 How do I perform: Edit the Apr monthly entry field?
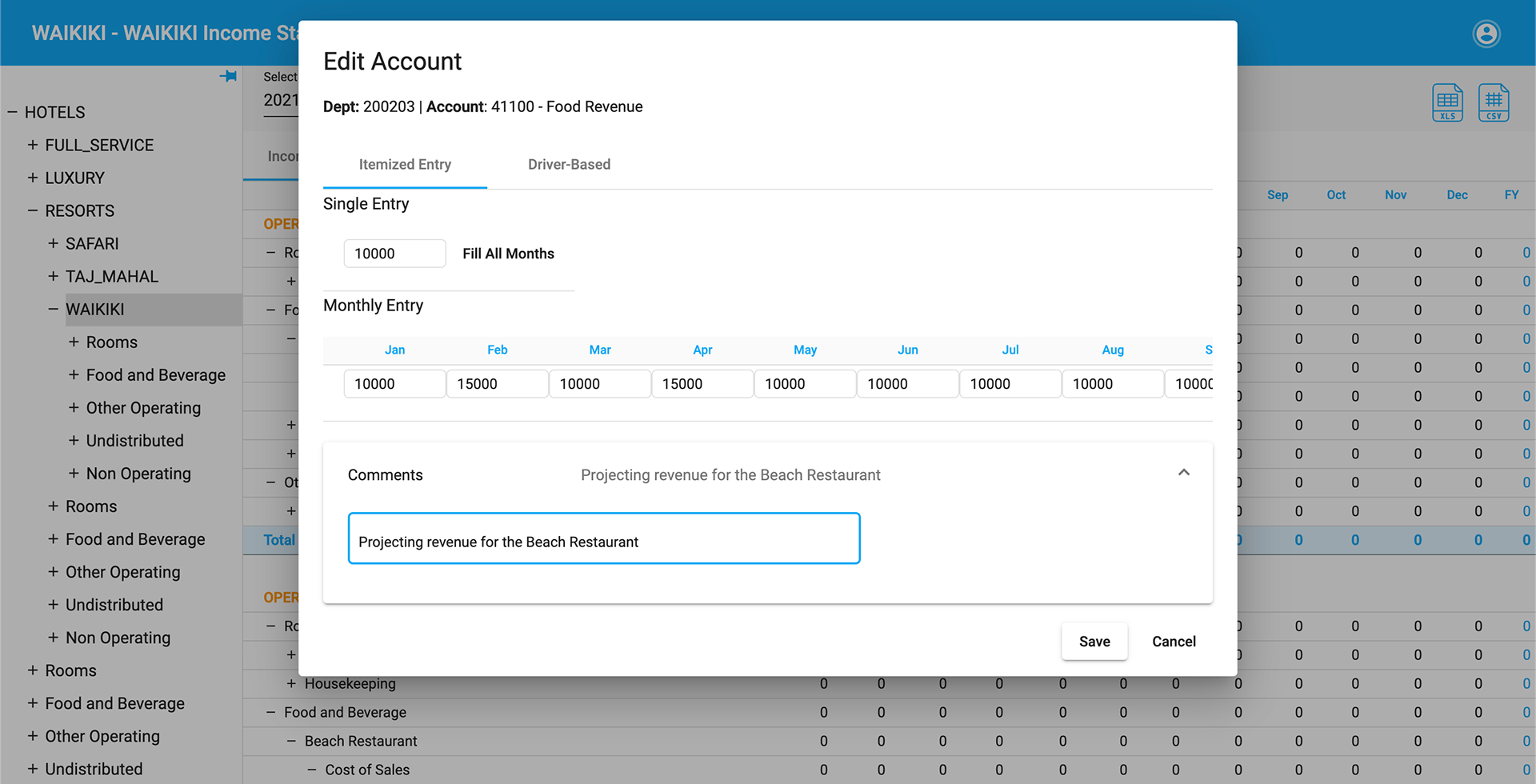click(702, 384)
